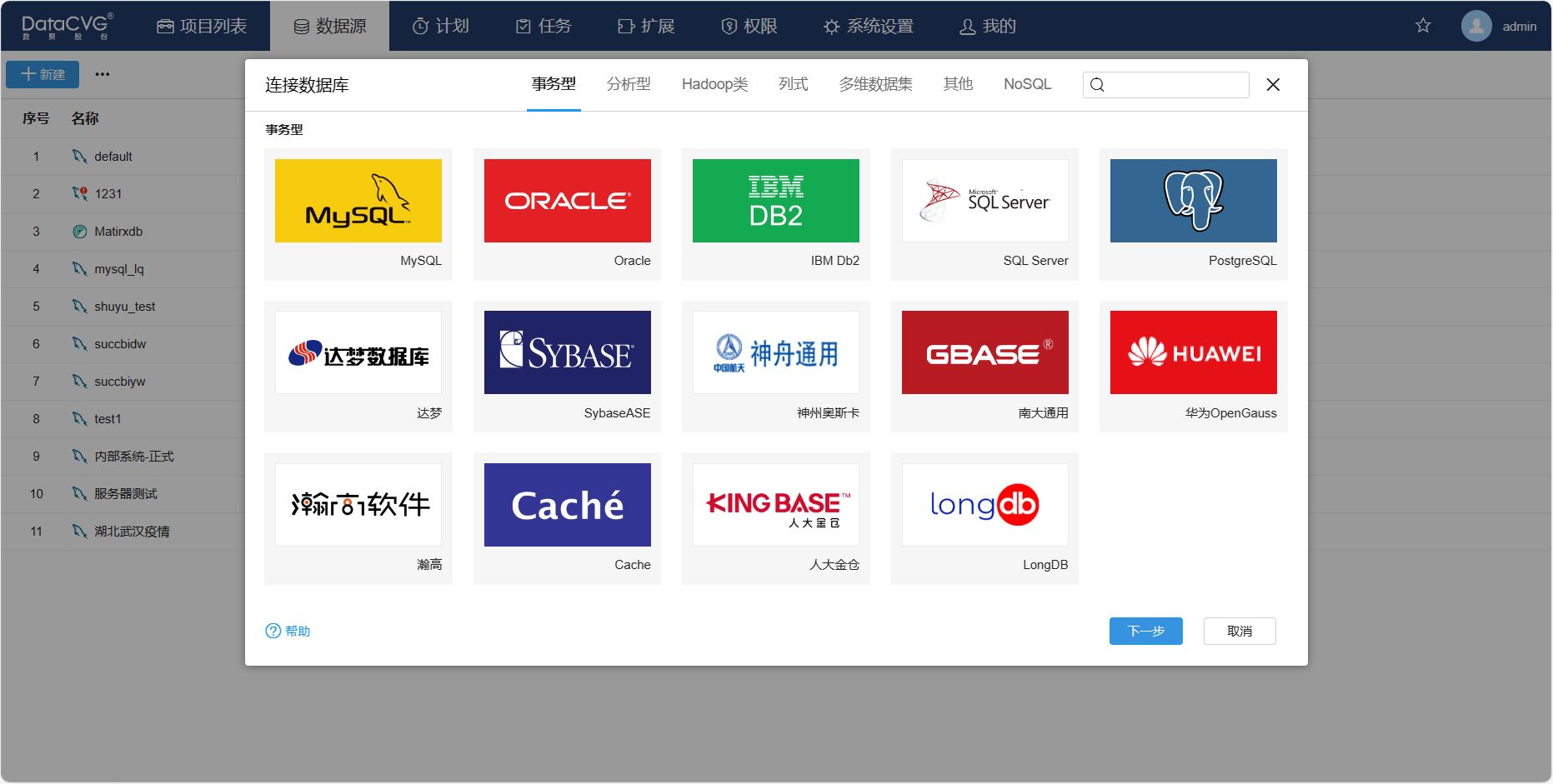
Task: Open the 我的 menu
Action: click(x=988, y=26)
